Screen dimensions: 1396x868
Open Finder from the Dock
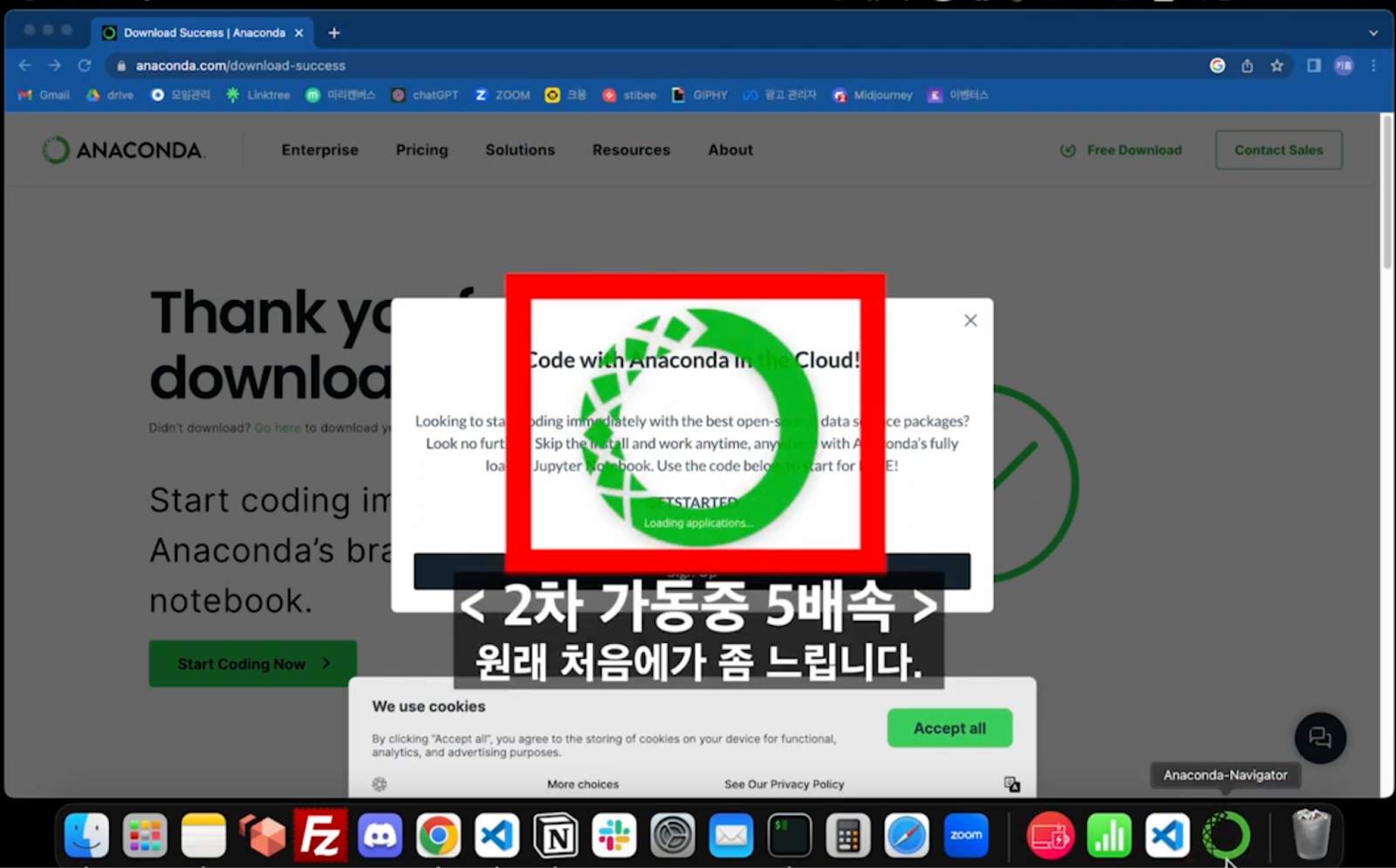(x=86, y=836)
